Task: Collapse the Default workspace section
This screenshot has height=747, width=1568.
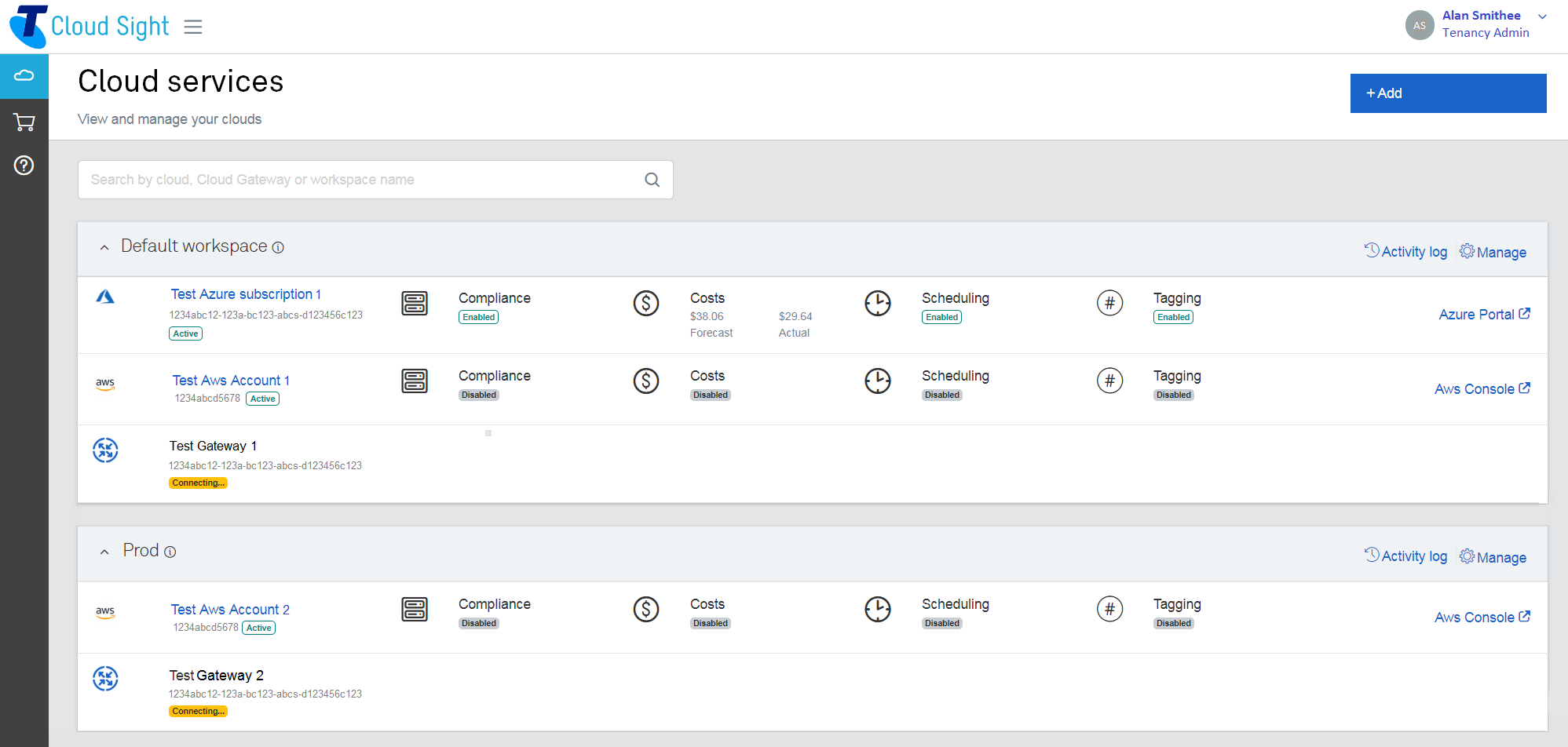Action: point(104,246)
